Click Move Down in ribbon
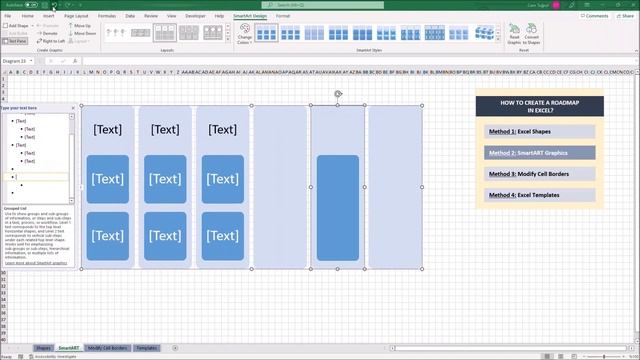The width and height of the screenshot is (640, 360). click(x=82, y=33)
